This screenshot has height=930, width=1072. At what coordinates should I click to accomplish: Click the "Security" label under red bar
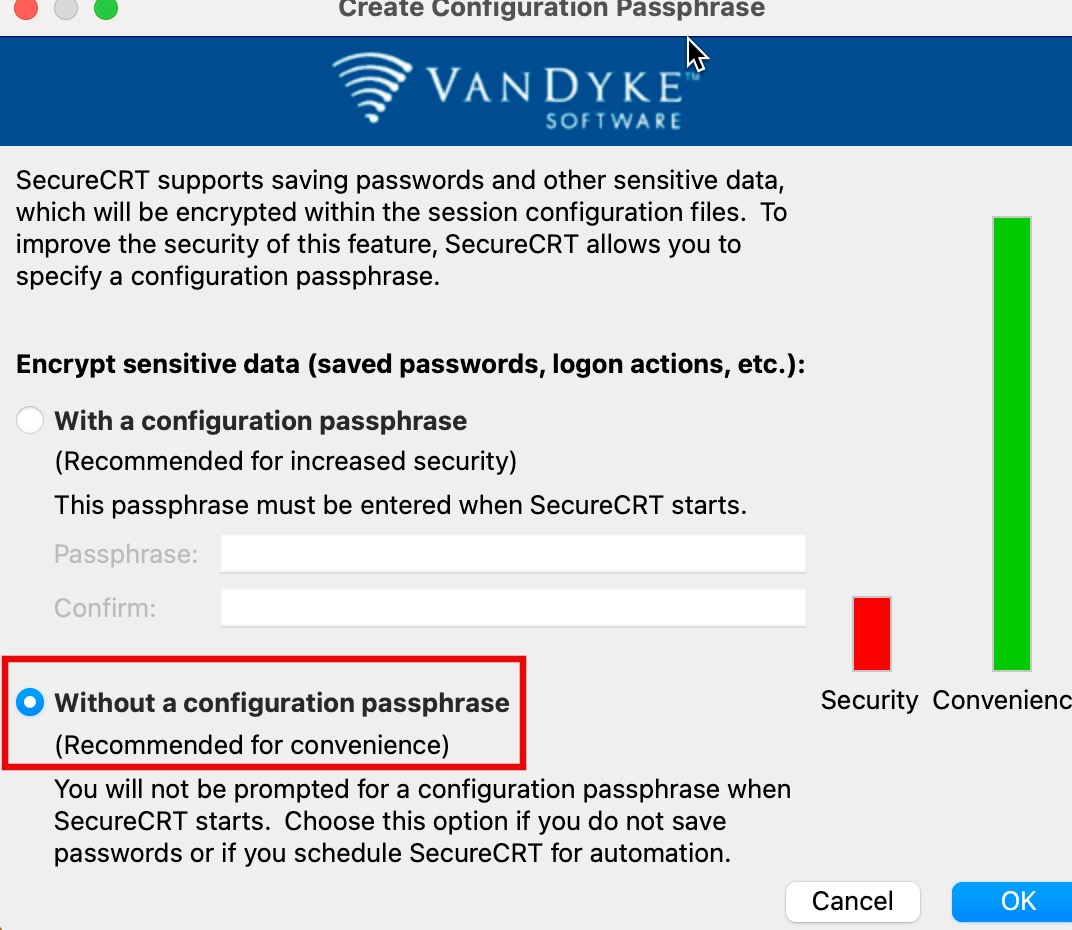[869, 700]
